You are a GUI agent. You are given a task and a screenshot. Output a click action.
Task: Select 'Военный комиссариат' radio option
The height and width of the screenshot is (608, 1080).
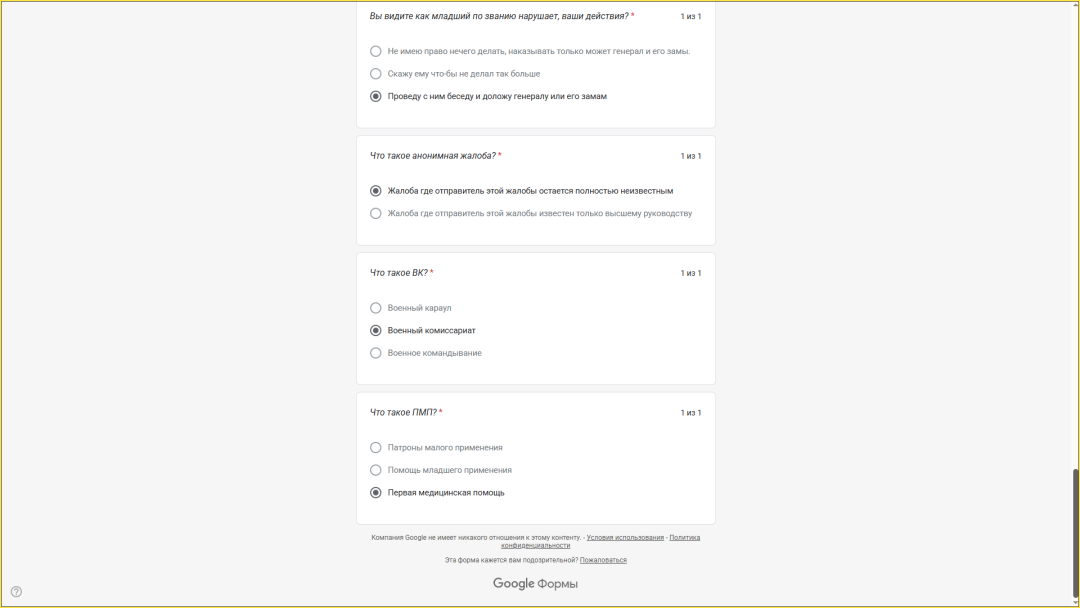pyautogui.click(x=376, y=331)
